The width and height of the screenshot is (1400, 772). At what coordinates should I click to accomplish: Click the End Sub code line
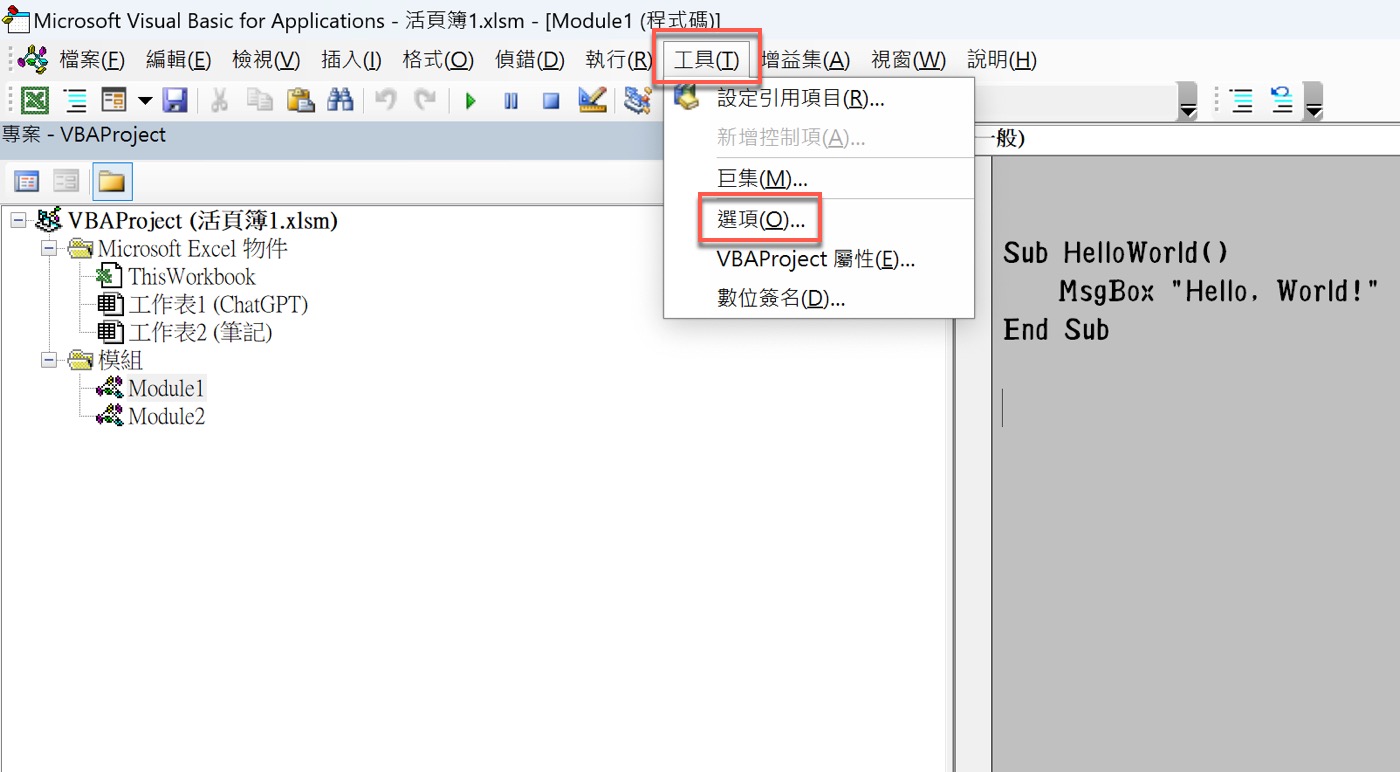[x=1056, y=330]
